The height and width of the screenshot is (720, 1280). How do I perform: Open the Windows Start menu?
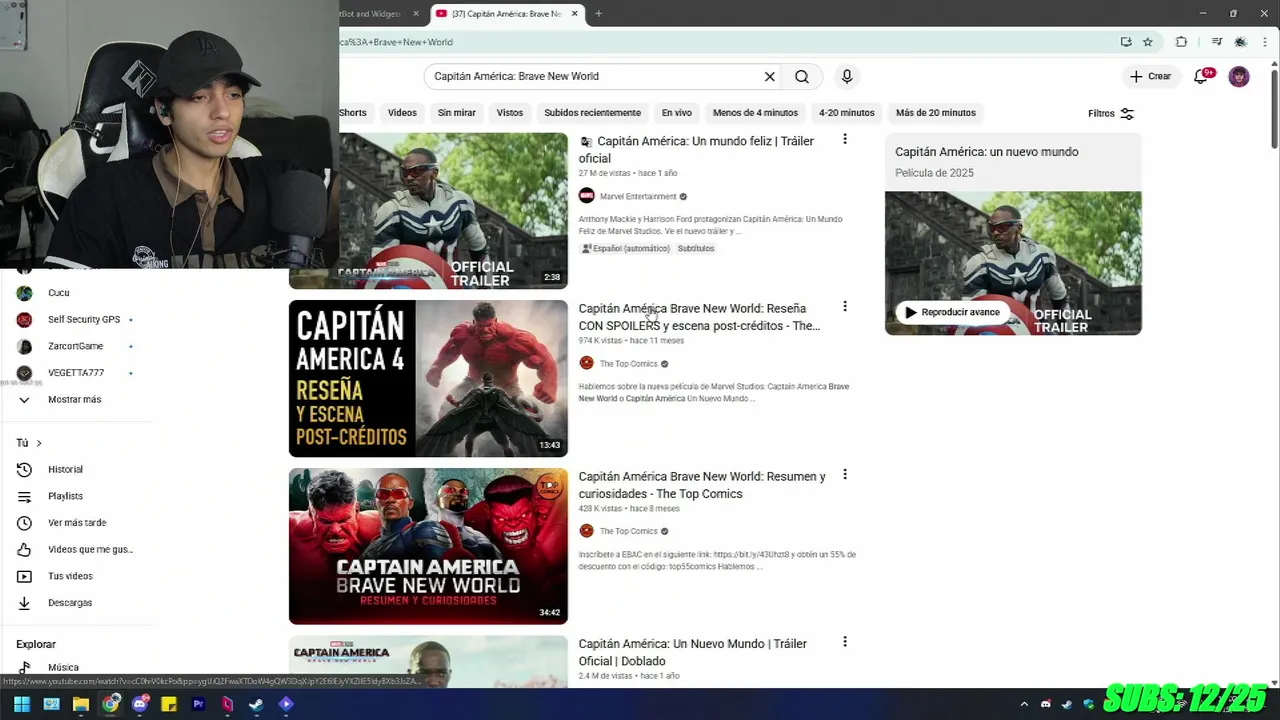pos(22,704)
